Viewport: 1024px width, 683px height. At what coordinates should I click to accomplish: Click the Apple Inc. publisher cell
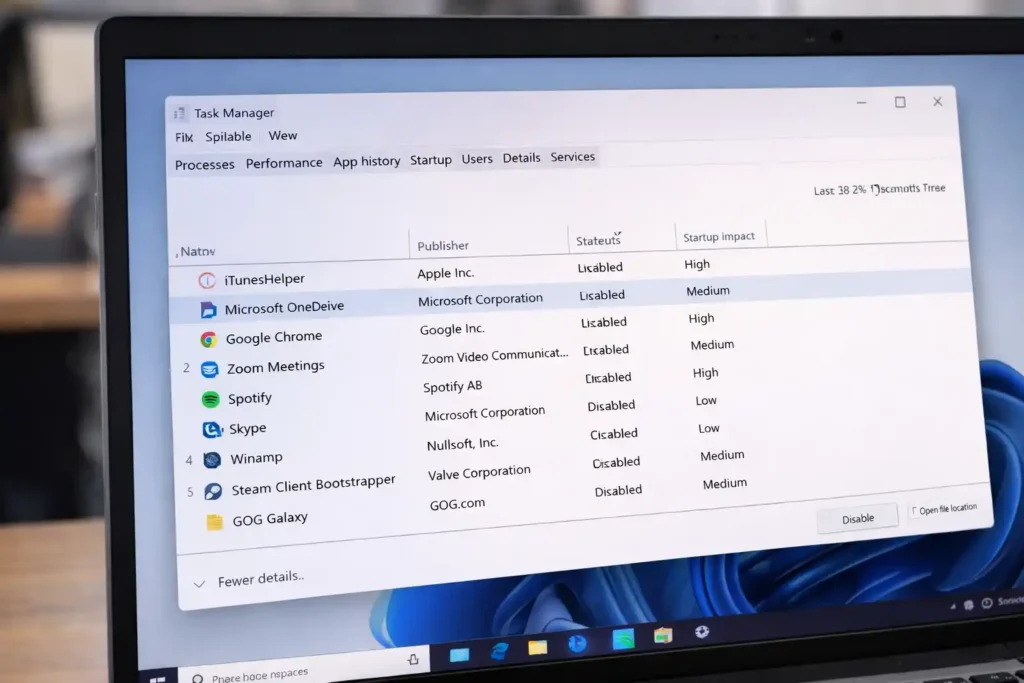(445, 274)
